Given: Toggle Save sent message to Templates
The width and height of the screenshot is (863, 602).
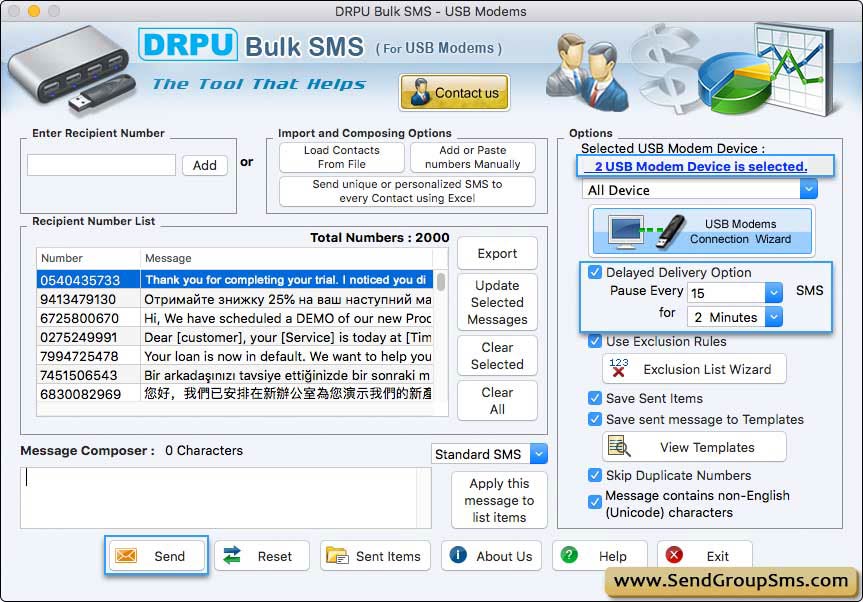Looking at the screenshot, I should (x=594, y=419).
